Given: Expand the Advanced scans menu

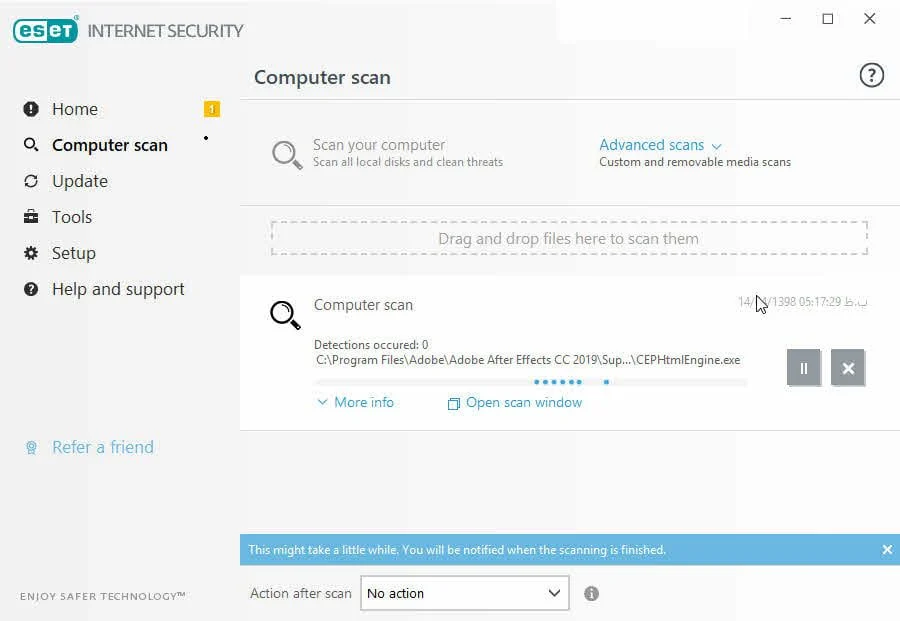Looking at the screenshot, I should click(x=660, y=145).
